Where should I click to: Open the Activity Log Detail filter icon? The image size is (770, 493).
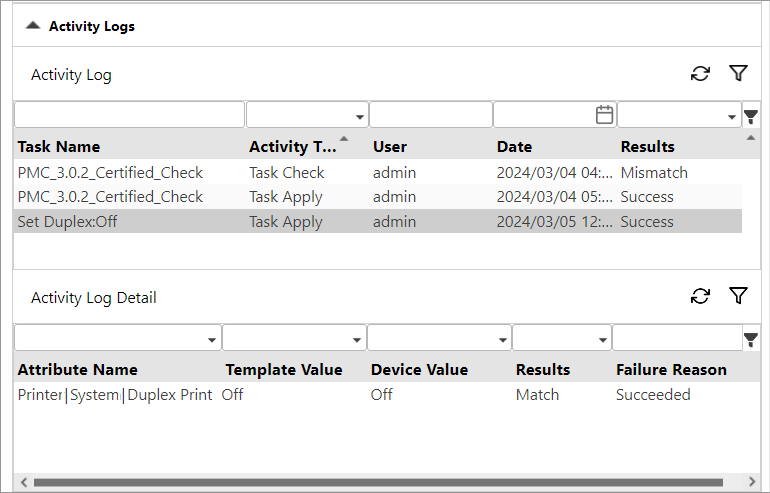(x=738, y=296)
